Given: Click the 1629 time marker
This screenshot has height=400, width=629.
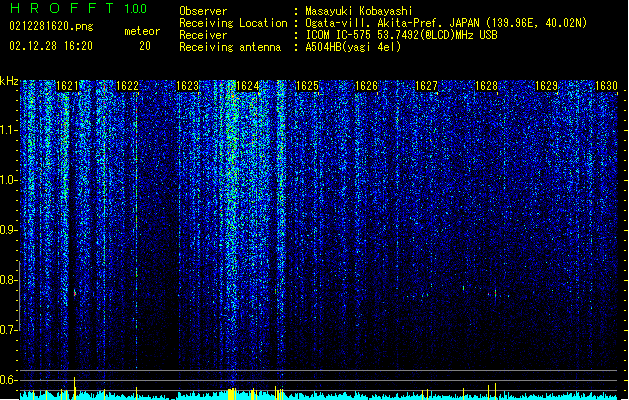Looking at the screenshot, I should 546,86.
